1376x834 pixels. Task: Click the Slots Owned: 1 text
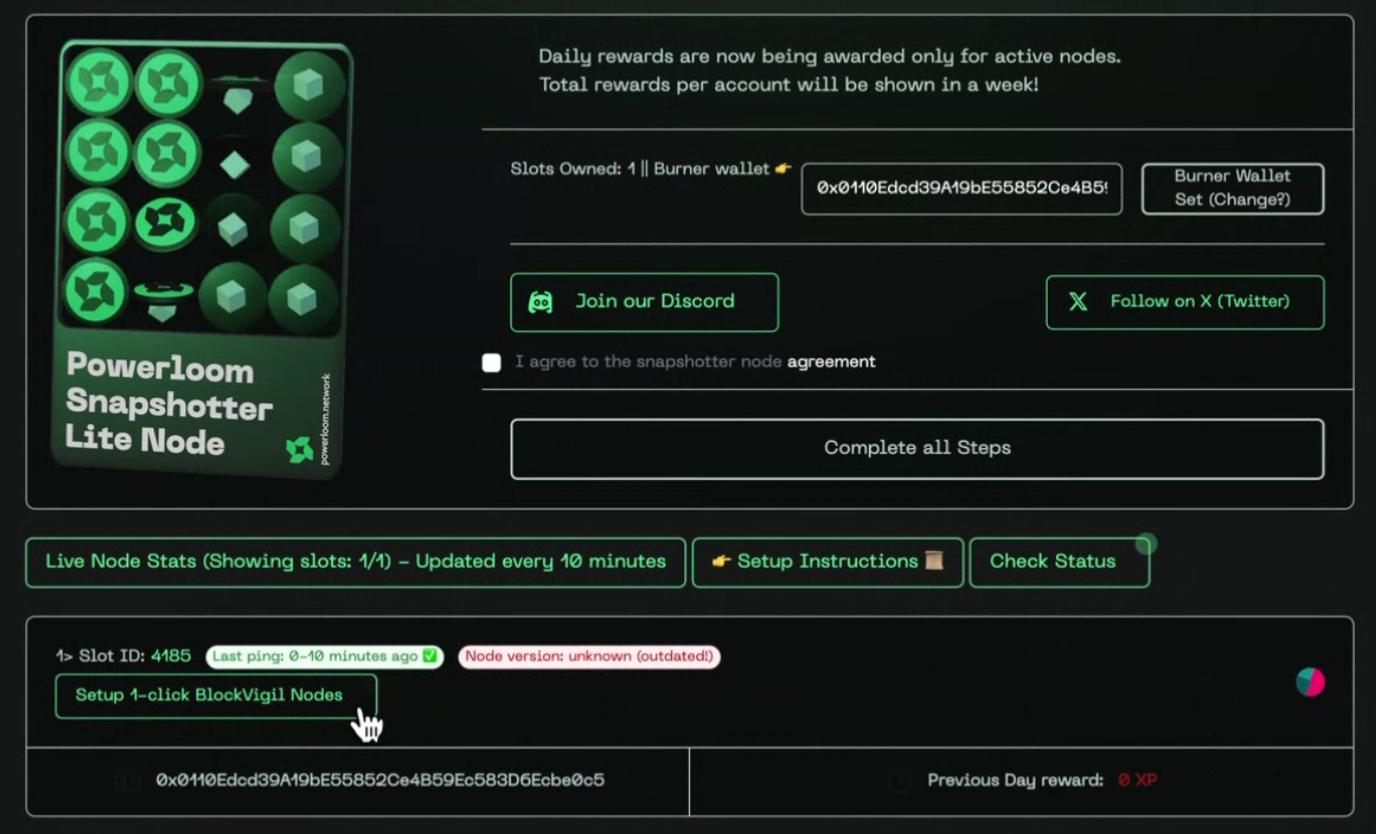pyautogui.click(x=573, y=169)
